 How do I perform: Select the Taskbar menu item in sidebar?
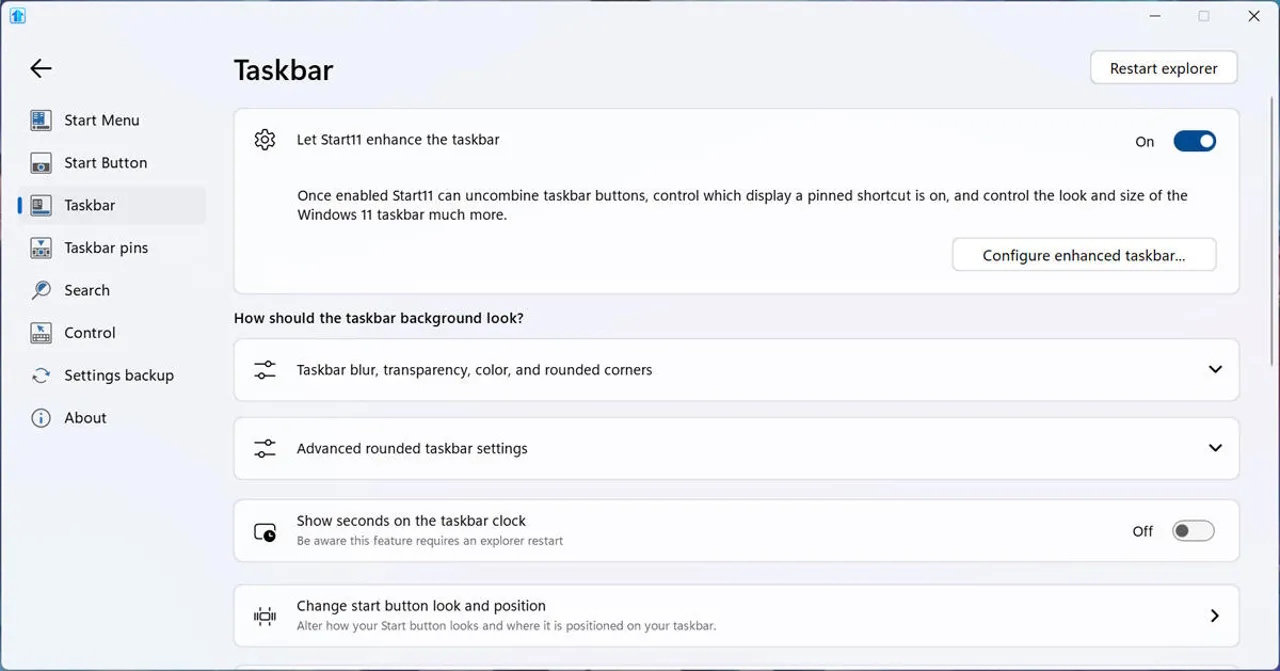point(90,205)
